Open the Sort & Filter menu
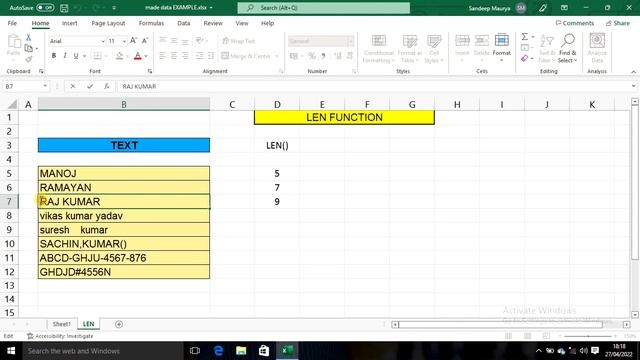640x360 pixels. tap(547, 49)
